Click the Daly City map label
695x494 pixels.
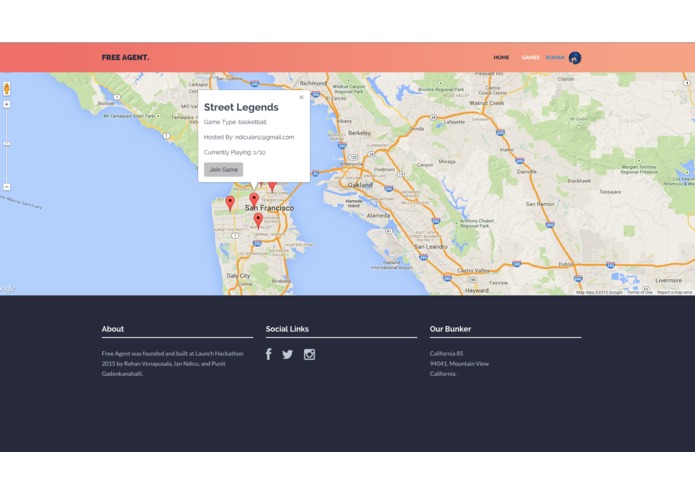[238, 276]
